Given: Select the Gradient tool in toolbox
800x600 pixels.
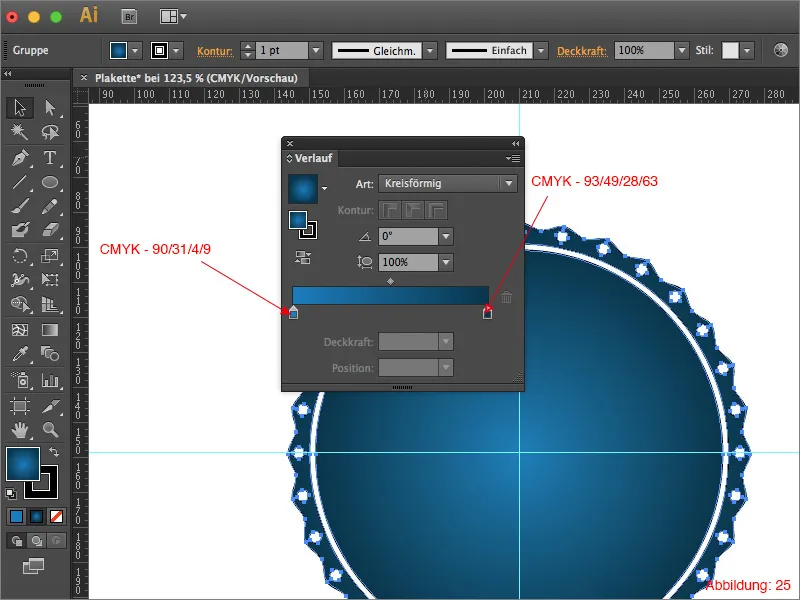Looking at the screenshot, I should tap(49, 330).
